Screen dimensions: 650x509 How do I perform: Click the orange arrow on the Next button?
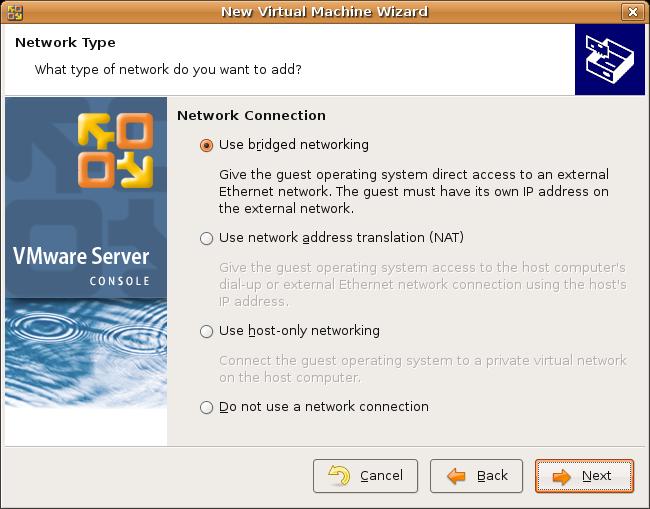pyautogui.click(x=561, y=476)
